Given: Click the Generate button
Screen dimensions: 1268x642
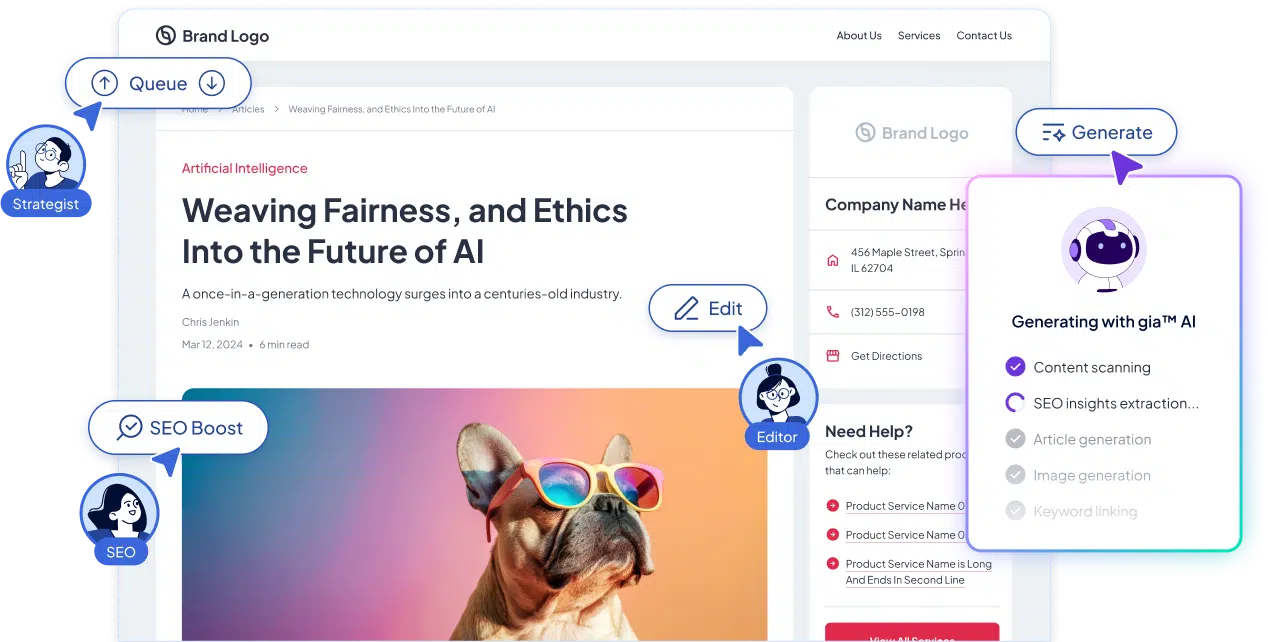Looking at the screenshot, I should pyautogui.click(x=1096, y=132).
